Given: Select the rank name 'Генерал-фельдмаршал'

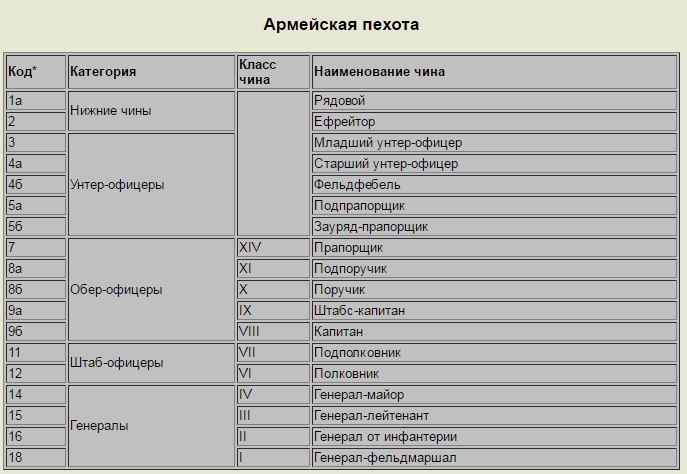Looking at the screenshot, I should point(494,458).
